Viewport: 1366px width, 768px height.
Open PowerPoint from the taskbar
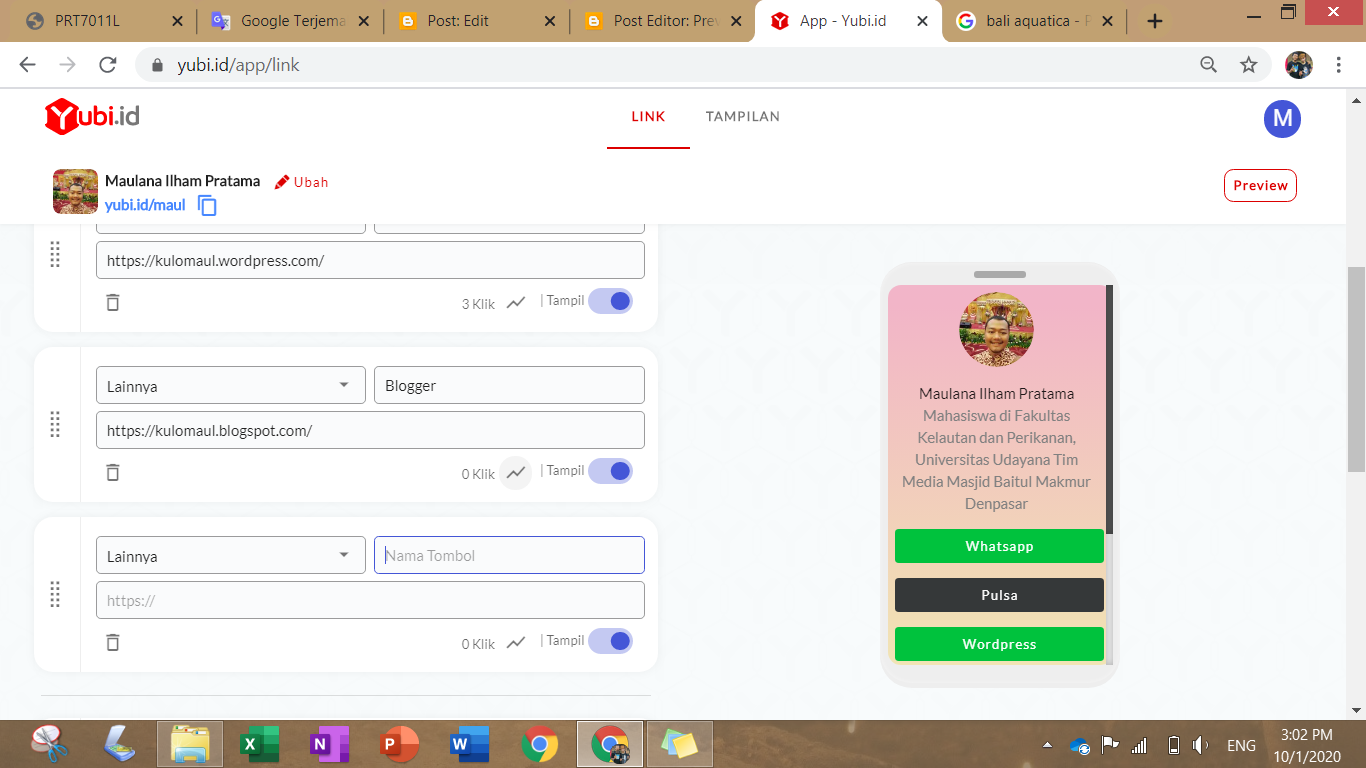click(x=399, y=744)
